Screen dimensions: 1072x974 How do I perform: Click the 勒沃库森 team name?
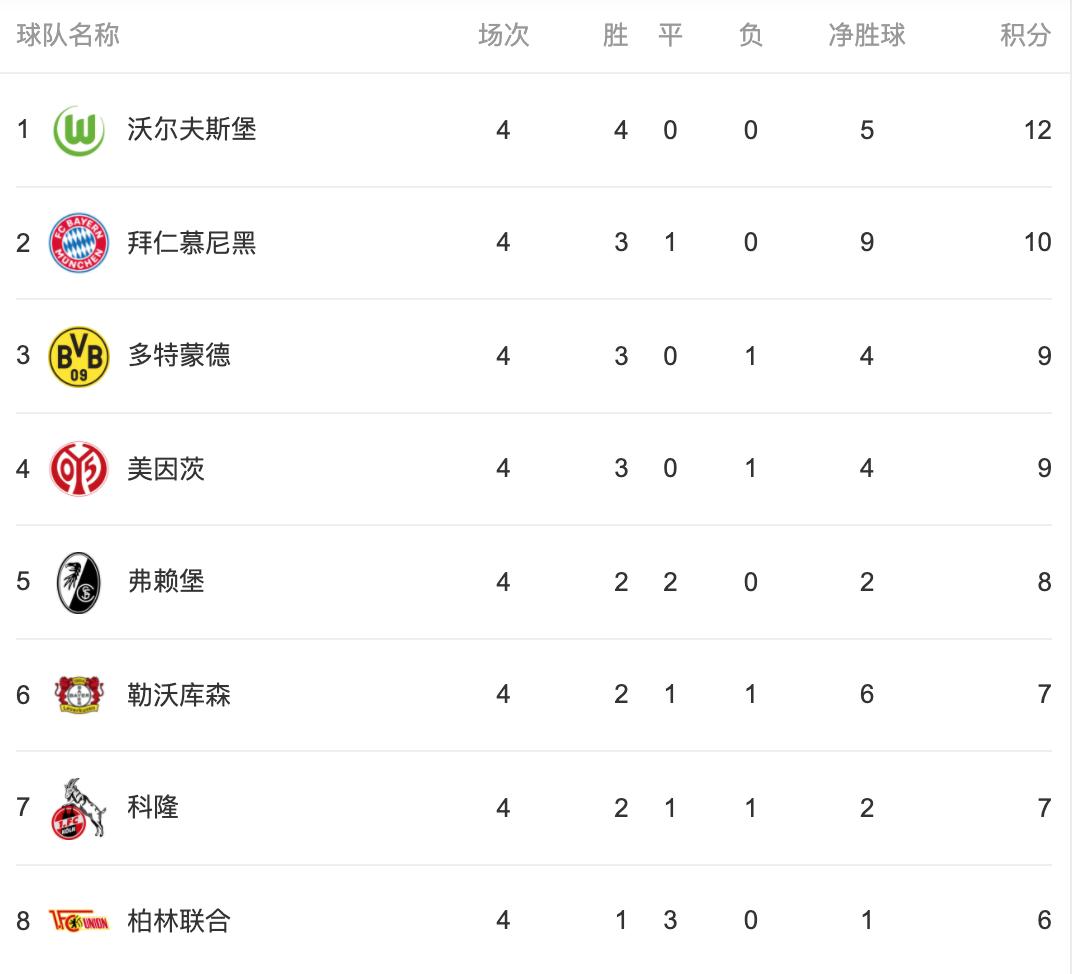tap(179, 694)
